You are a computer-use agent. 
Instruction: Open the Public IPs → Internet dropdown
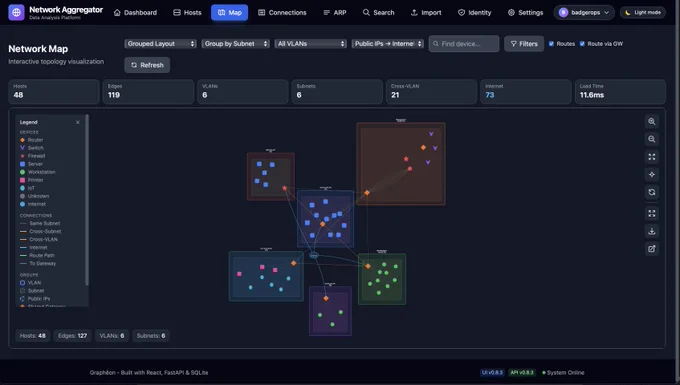click(388, 44)
